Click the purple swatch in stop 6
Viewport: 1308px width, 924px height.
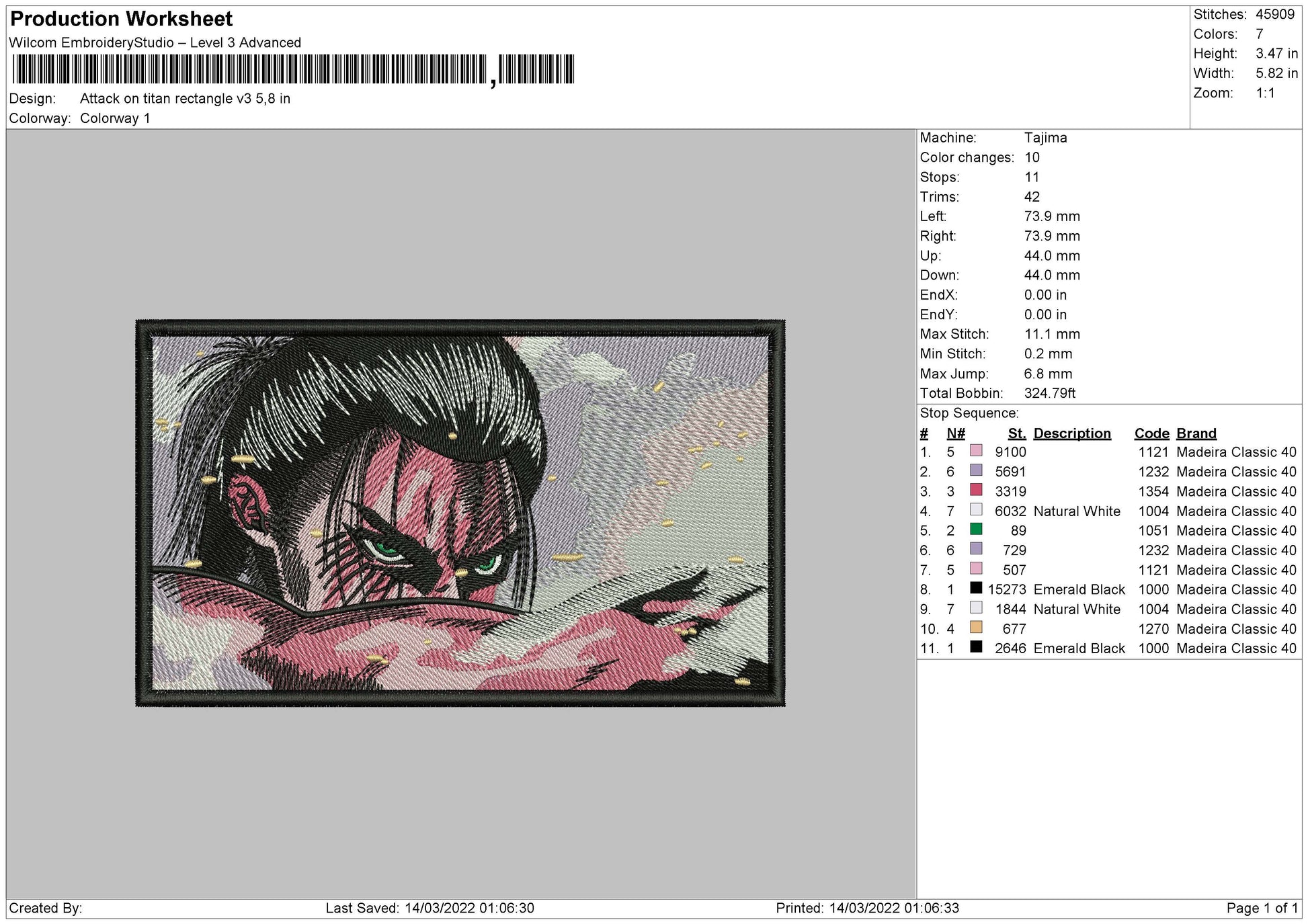click(976, 548)
